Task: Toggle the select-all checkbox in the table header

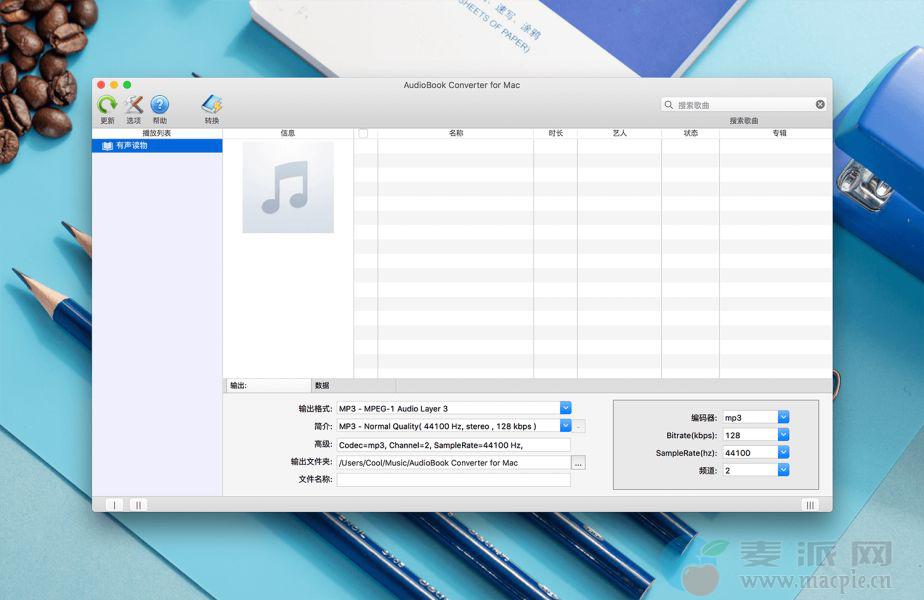Action: click(363, 133)
